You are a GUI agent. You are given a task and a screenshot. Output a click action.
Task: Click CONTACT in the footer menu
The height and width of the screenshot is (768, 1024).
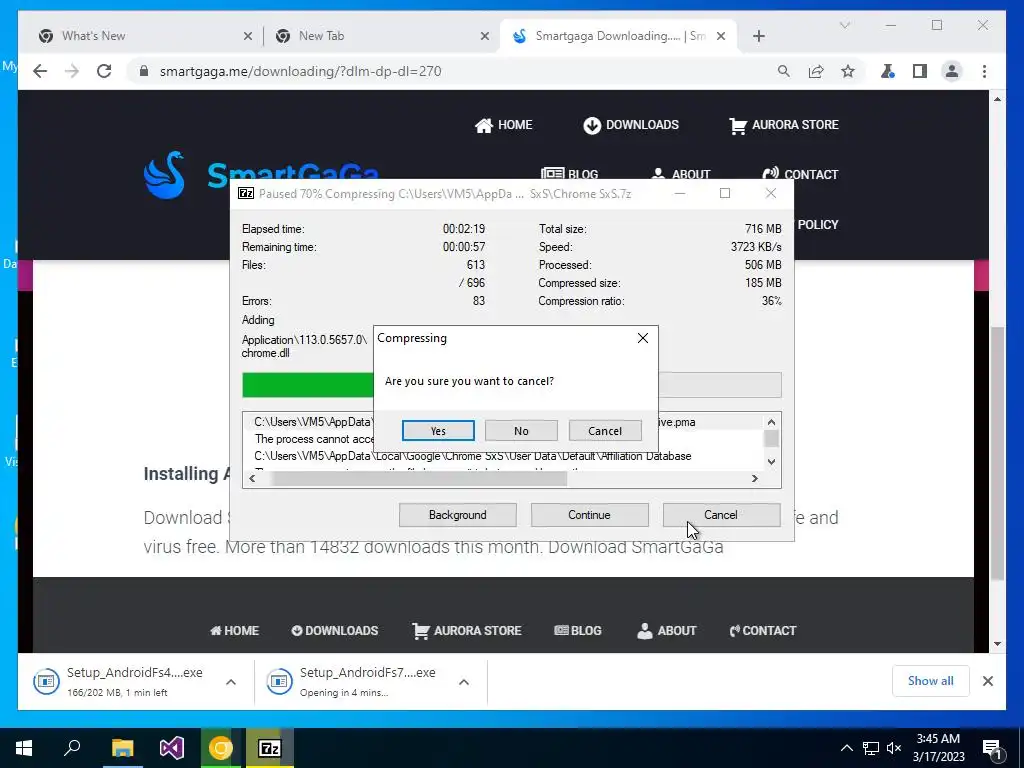[x=763, y=631]
